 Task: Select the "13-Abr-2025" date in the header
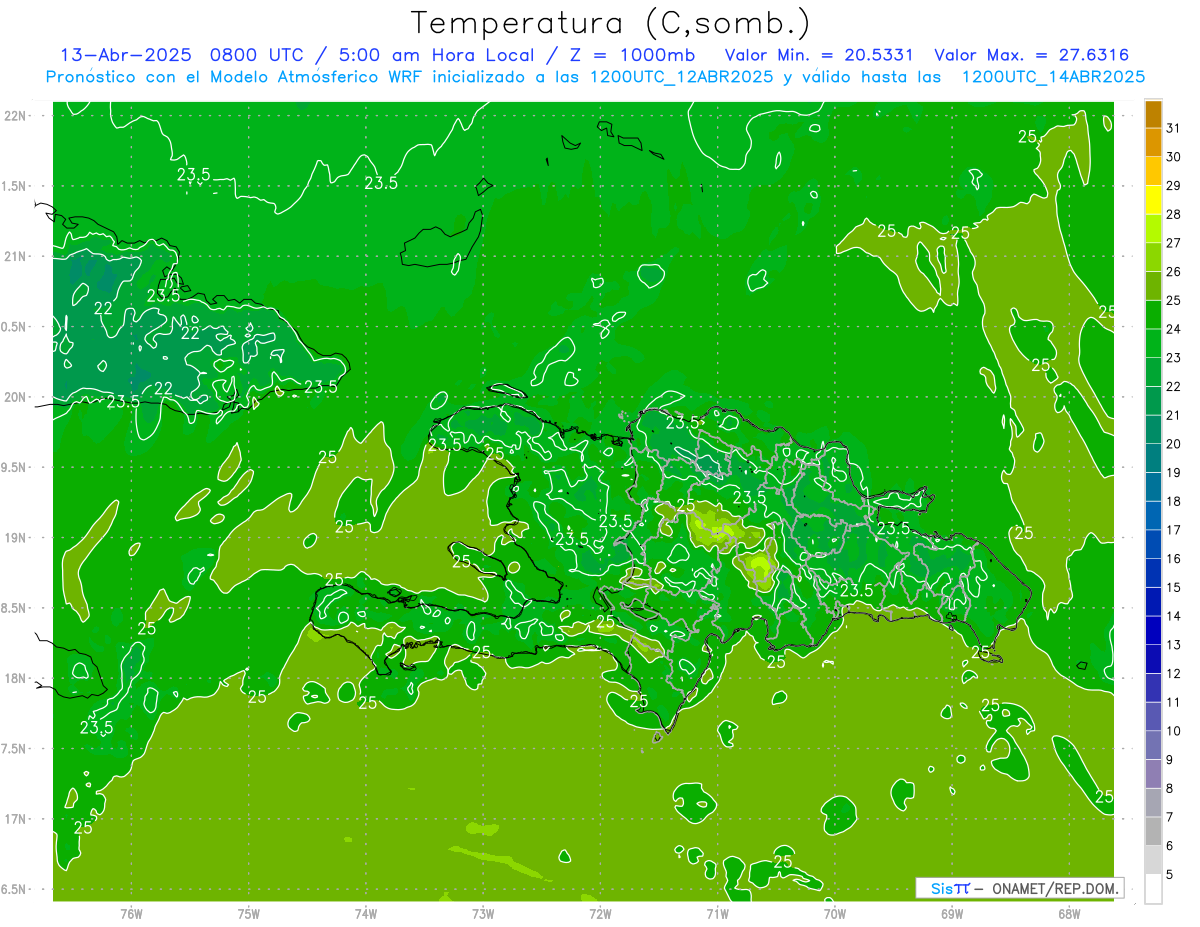(x=125, y=56)
